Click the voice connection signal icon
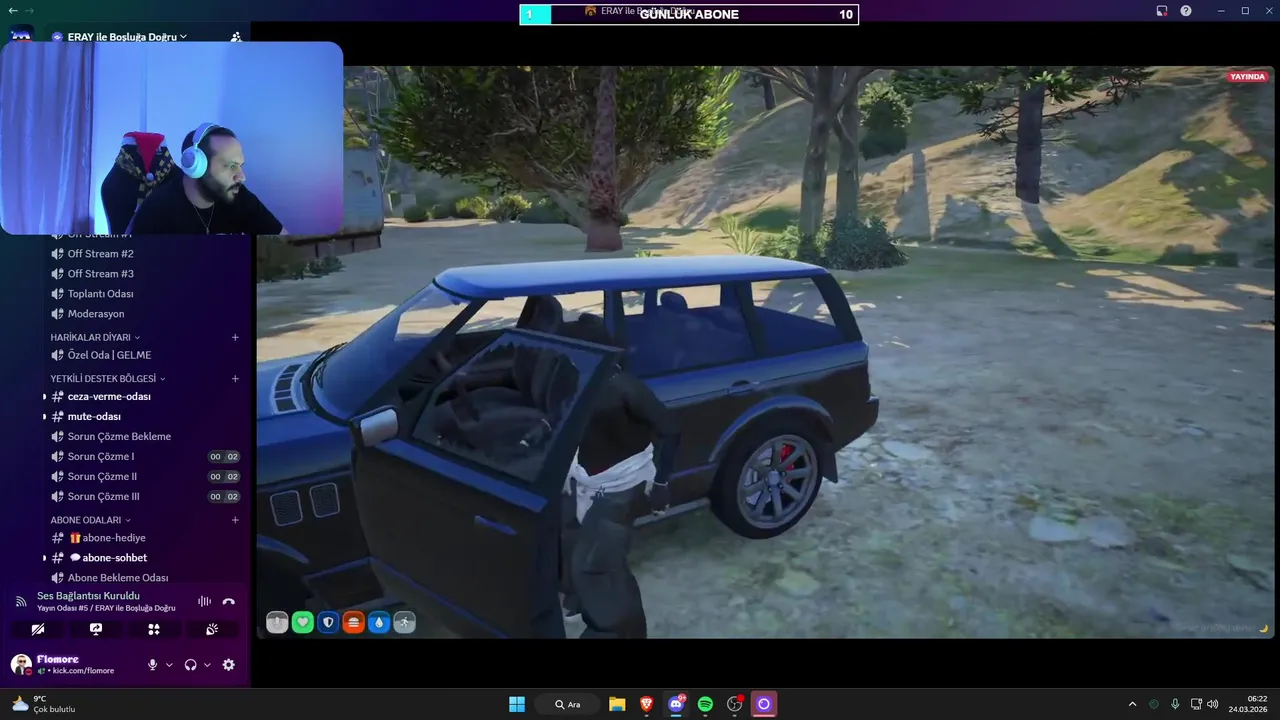The image size is (1280, 720). coord(20,601)
